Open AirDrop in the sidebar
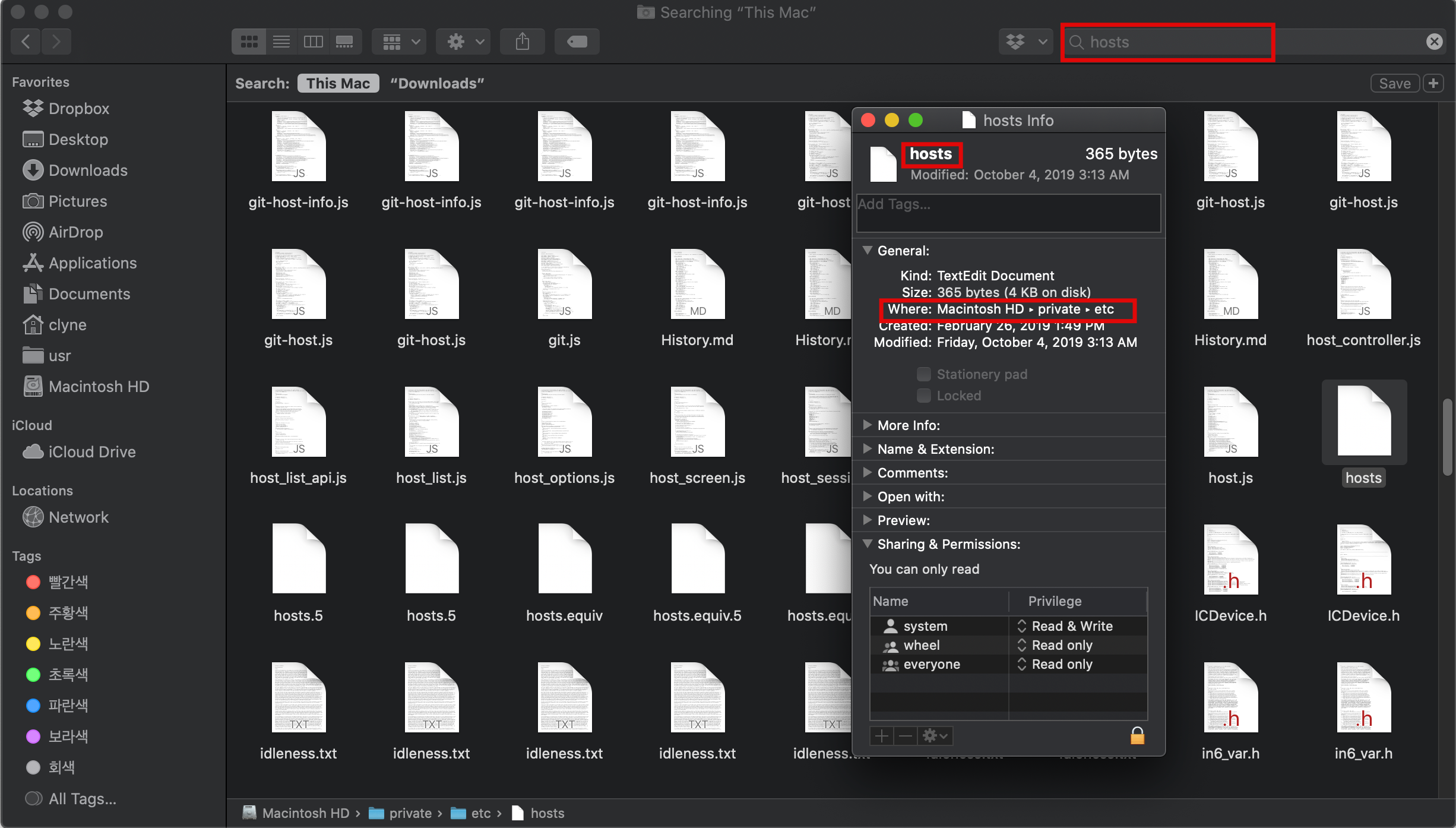1456x828 pixels. pos(75,232)
